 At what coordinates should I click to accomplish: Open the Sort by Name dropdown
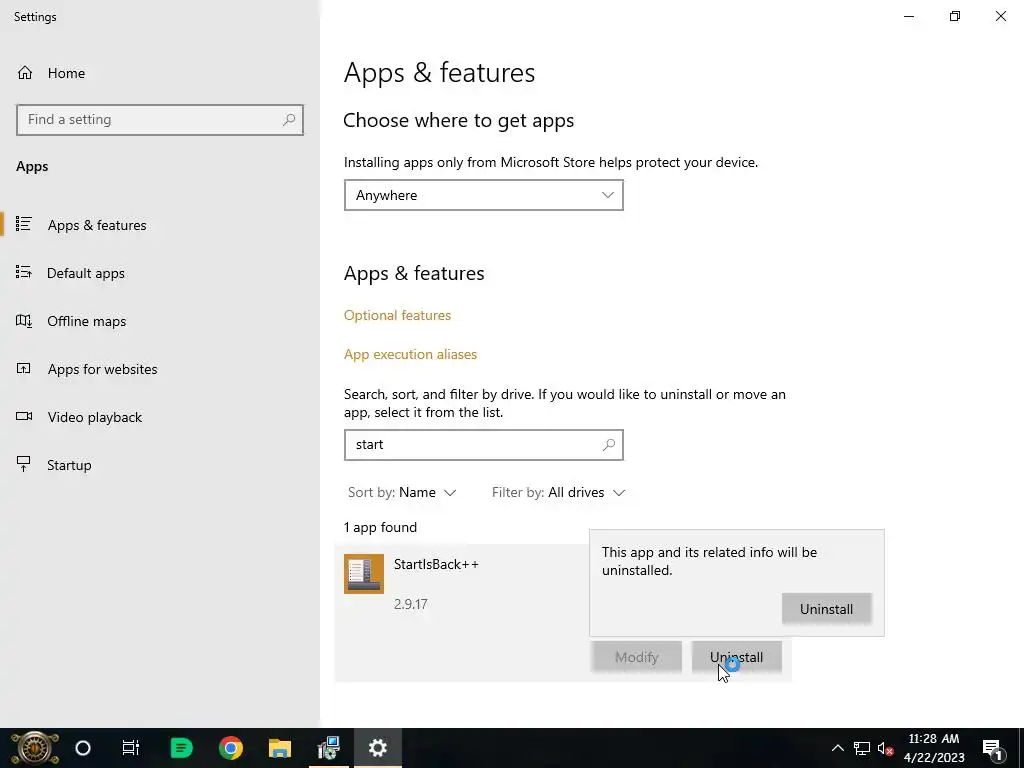(x=402, y=492)
